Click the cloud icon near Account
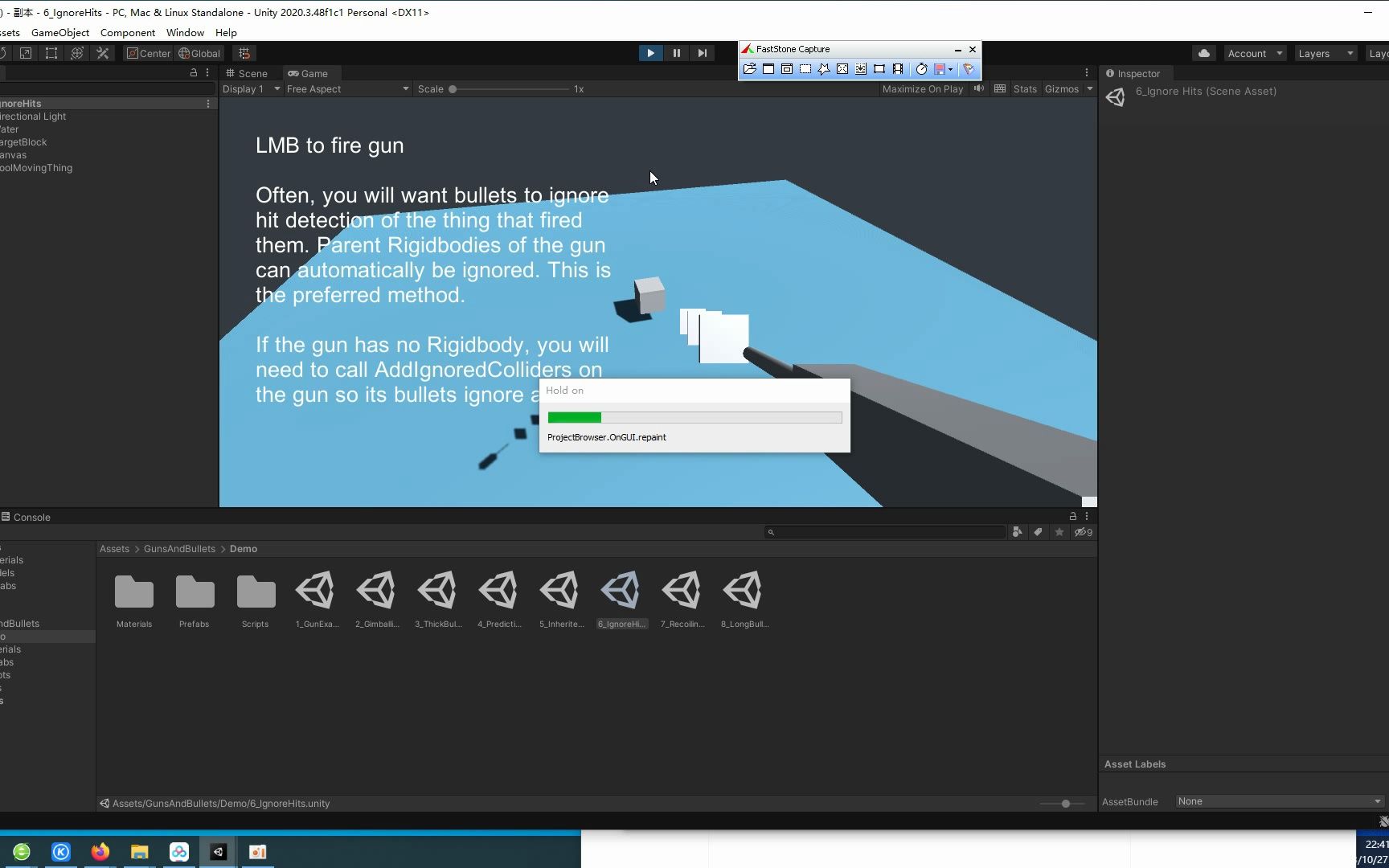The height and width of the screenshot is (868, 1389). point(1203,53)
